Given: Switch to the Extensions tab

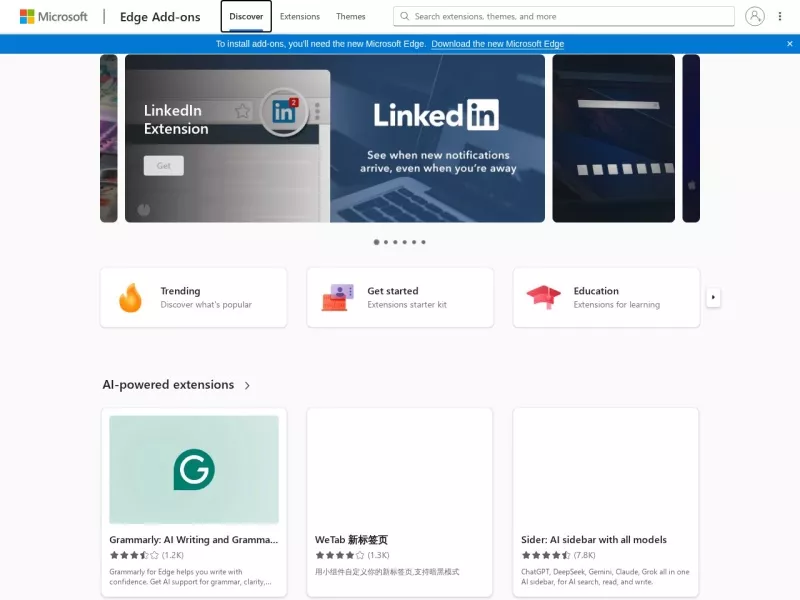Looking at the screenshot, I should [300, 16].
